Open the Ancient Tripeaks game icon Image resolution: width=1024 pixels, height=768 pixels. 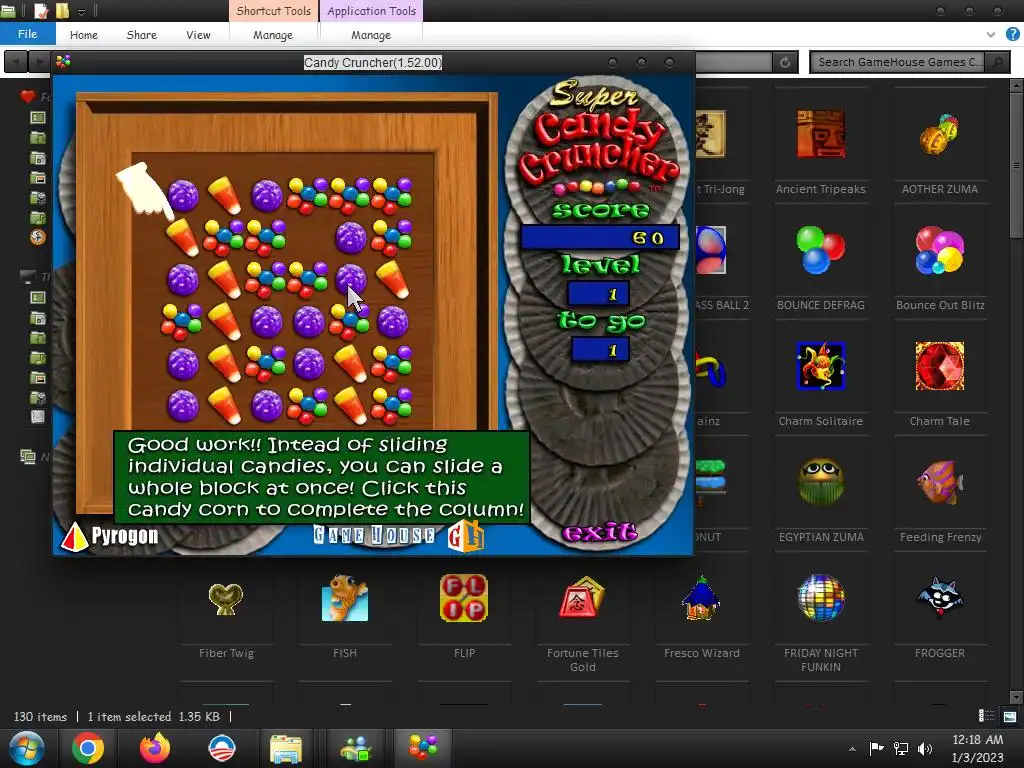point(821,134)
